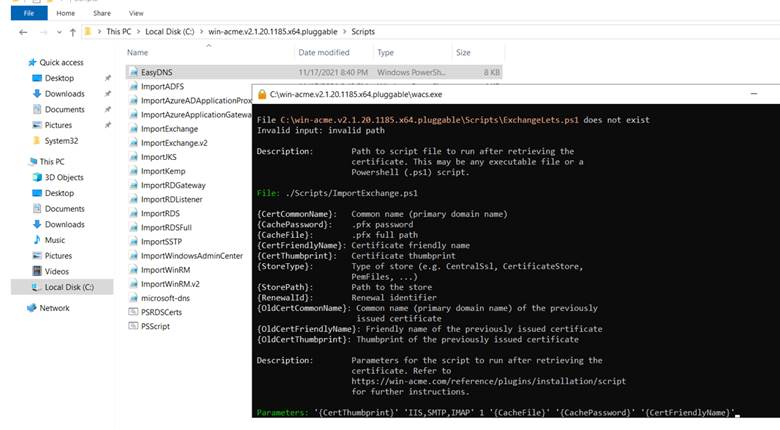Go up one folder level arrow
This screenshot has width=780, height=430.
point(73,32)
